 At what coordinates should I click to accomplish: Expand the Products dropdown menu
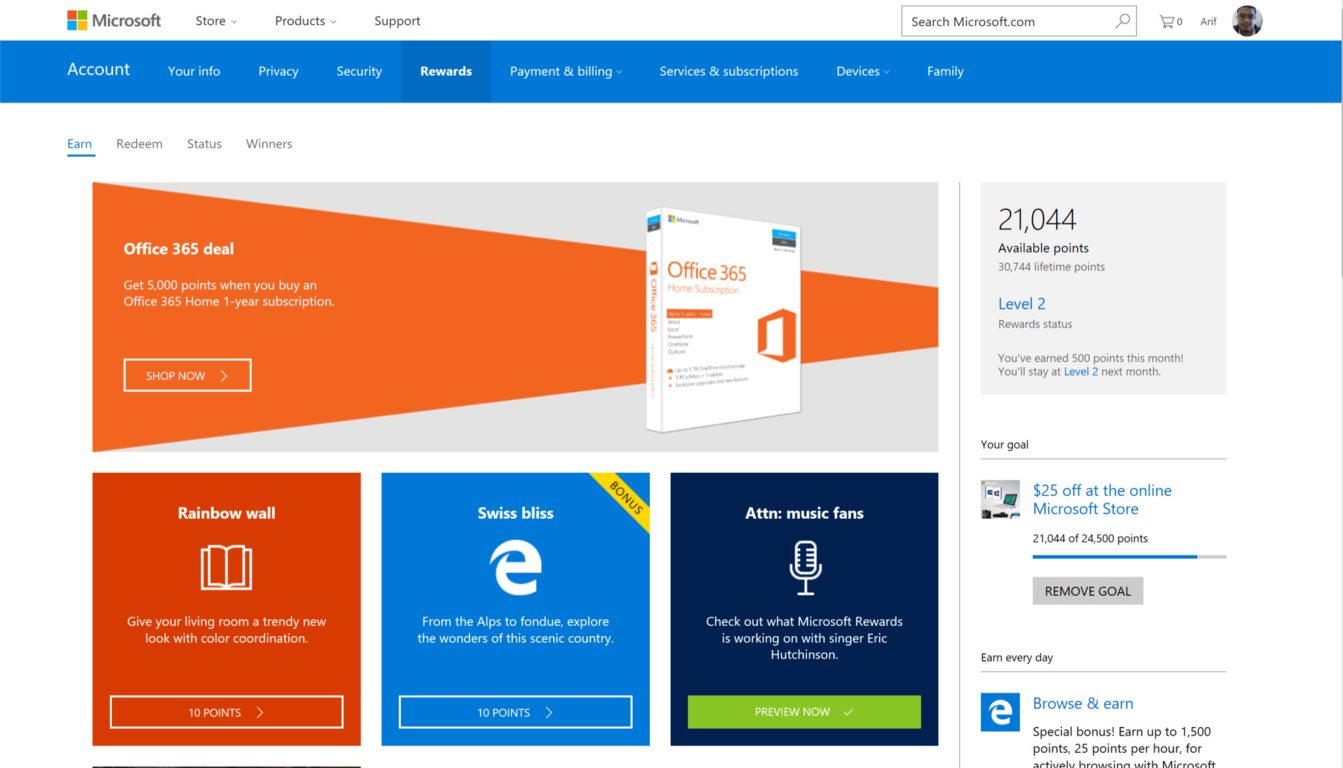tap(306, 21)
